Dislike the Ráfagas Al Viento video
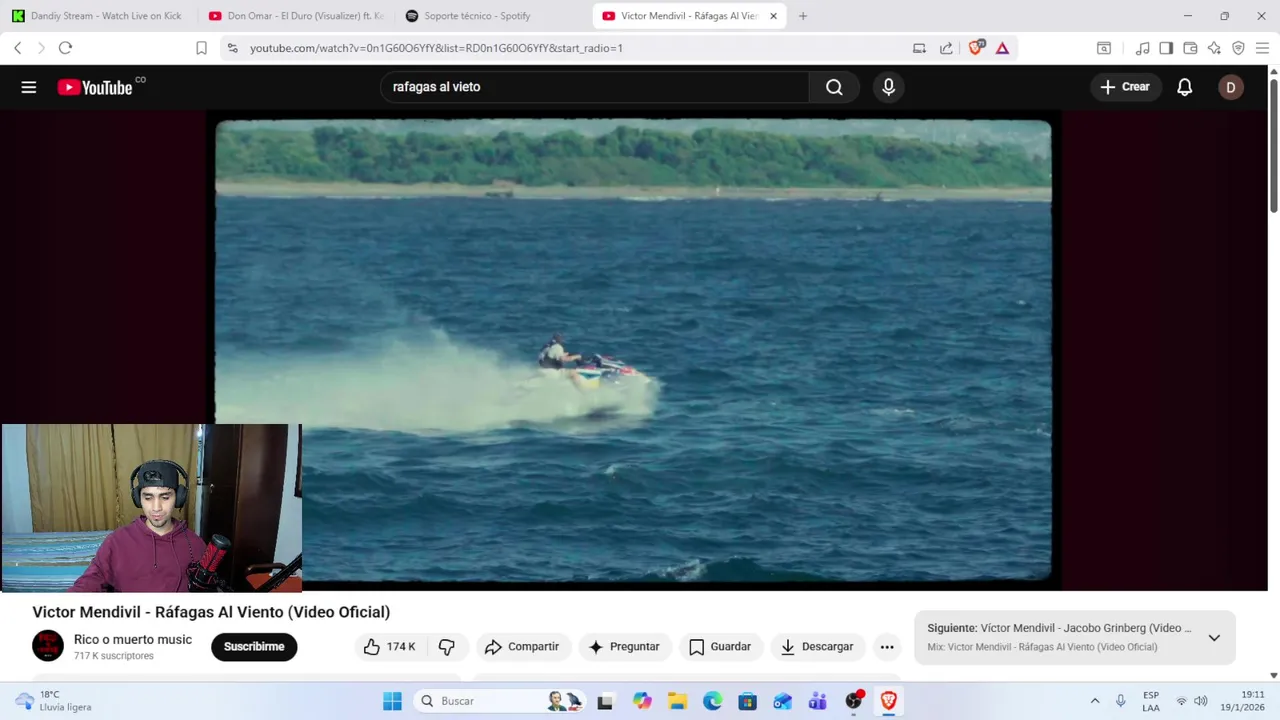Viewport: 1280px width, 720px height. pos(447,647)
